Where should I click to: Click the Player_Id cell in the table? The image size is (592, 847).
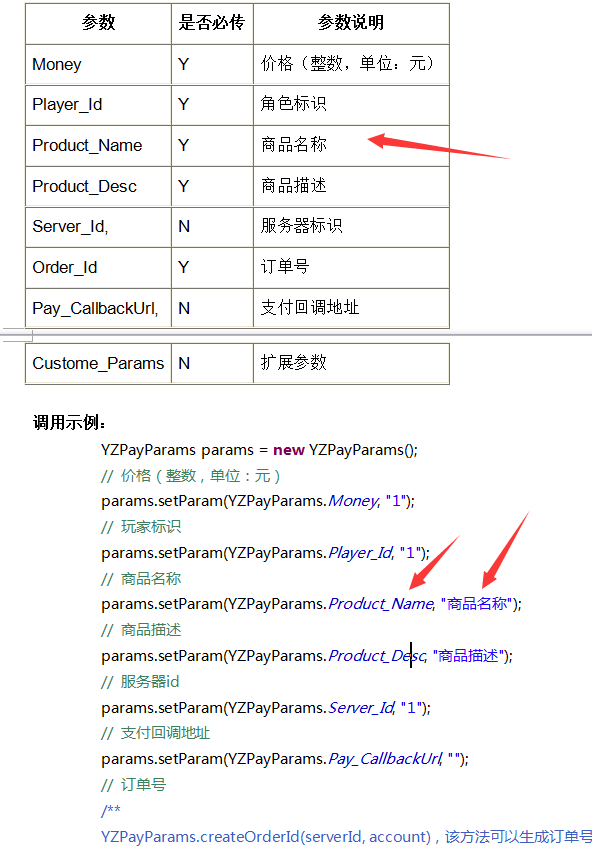(x=98, y=105)
